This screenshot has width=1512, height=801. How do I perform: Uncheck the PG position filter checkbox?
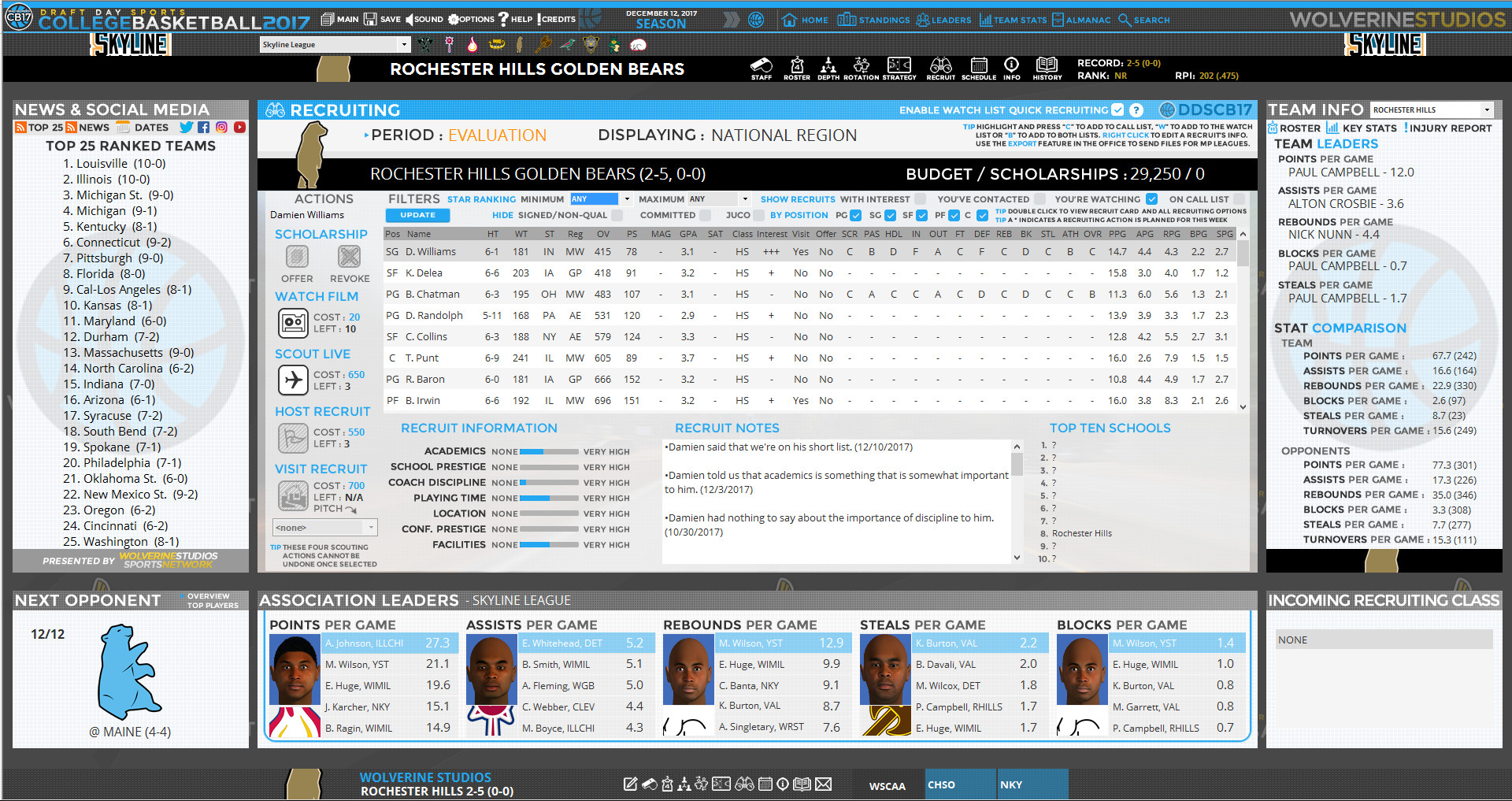click(x=856, y=215)
